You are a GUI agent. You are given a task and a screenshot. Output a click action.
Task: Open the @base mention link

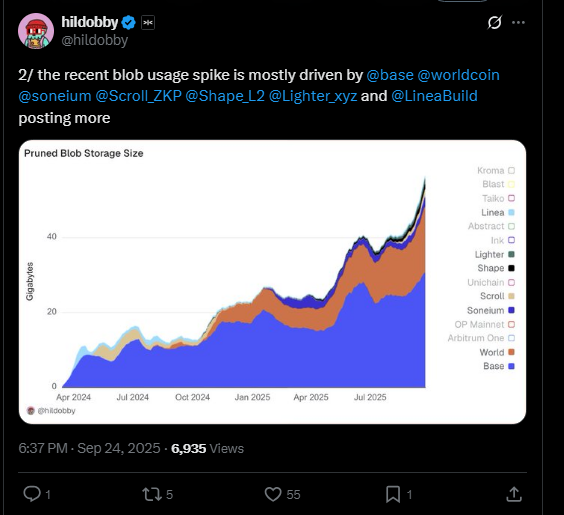390,75
